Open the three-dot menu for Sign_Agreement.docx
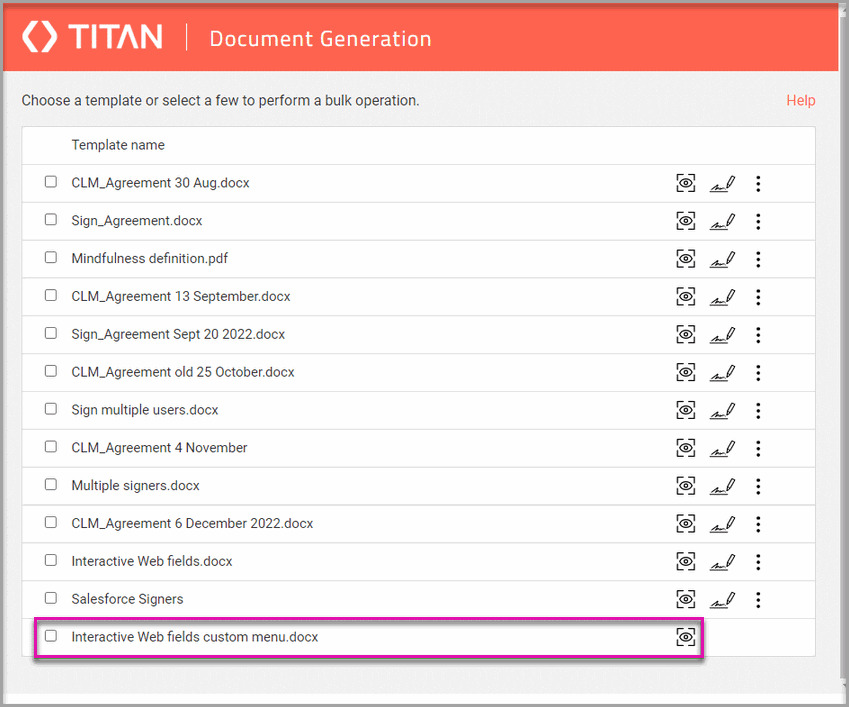 (x=758, y=222)
